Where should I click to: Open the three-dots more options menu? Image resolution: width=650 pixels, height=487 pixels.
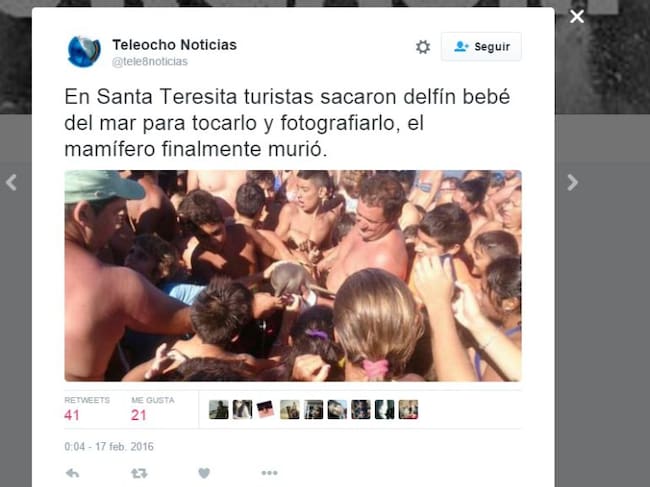pos(269,473)
